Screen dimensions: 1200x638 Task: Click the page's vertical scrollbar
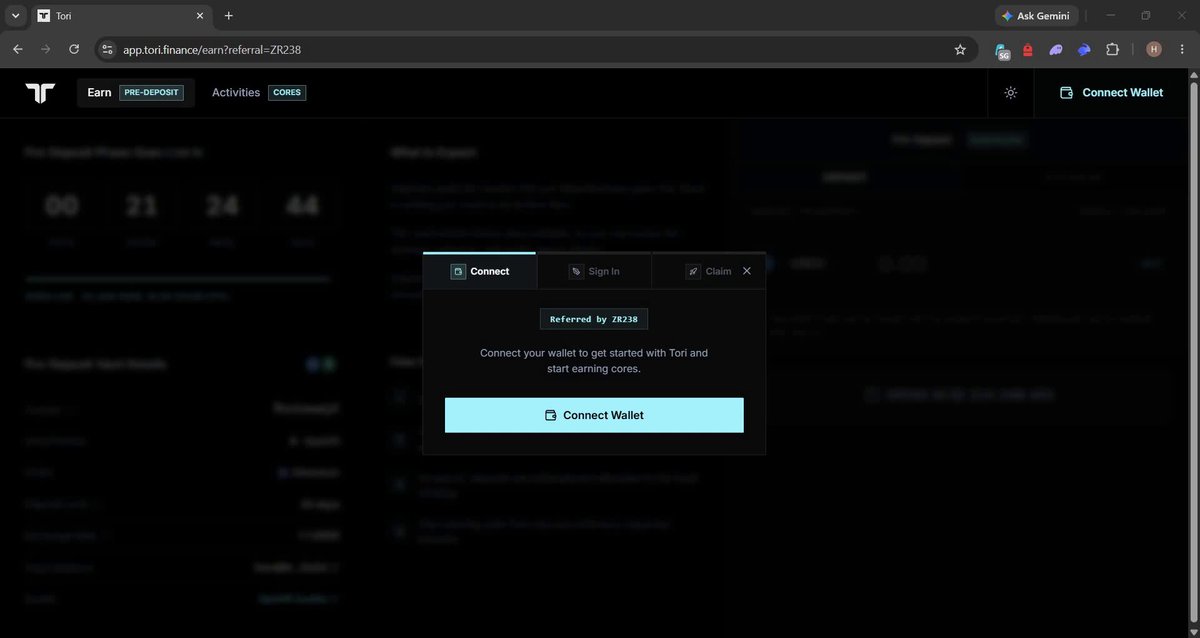click(x=1194, y=353)
